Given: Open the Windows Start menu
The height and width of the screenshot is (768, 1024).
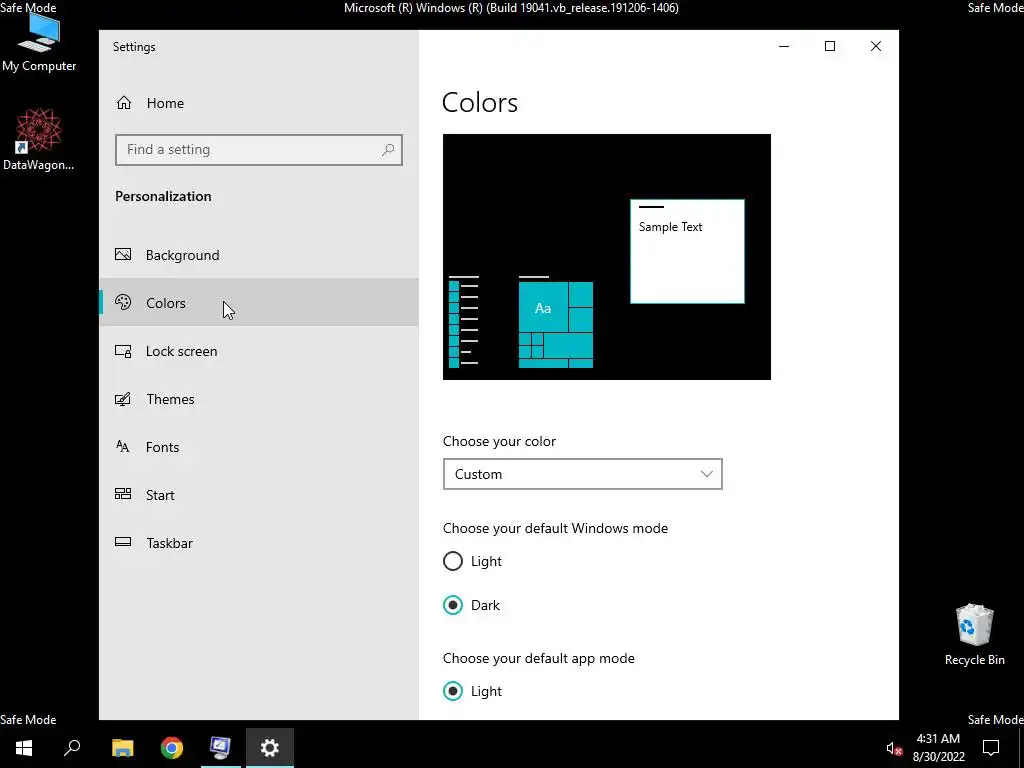Looking at the screenshot, I should point(24,748).
